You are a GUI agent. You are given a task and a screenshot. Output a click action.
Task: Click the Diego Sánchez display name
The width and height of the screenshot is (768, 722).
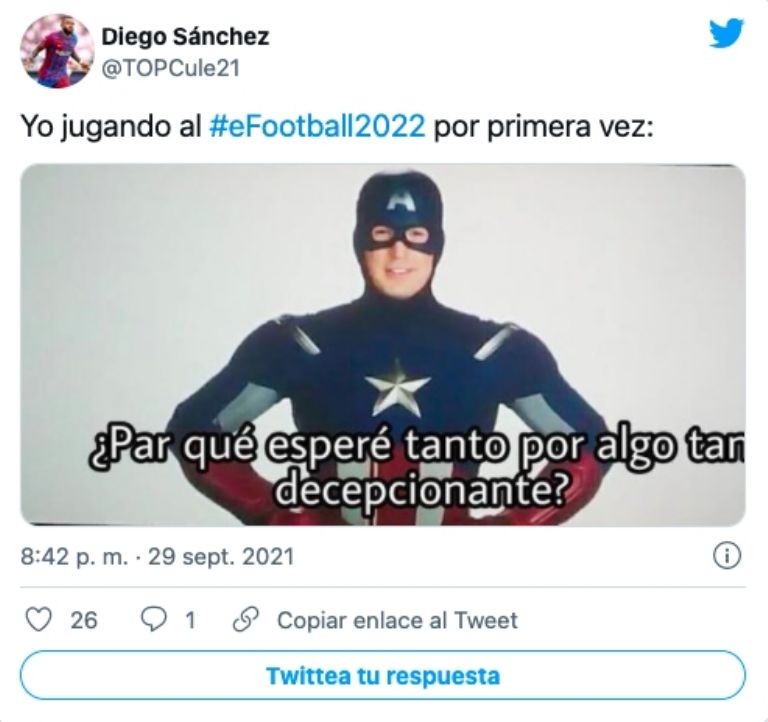coord(185,37)
